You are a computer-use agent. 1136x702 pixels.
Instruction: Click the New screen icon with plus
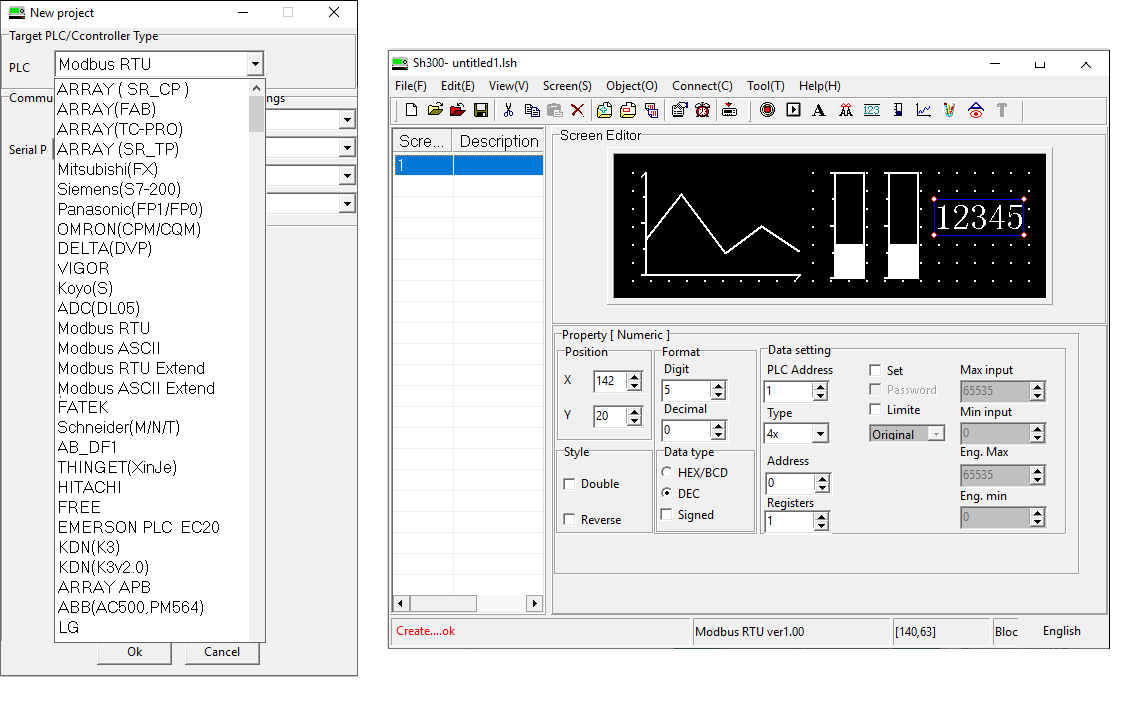click(x=604, y=110)
